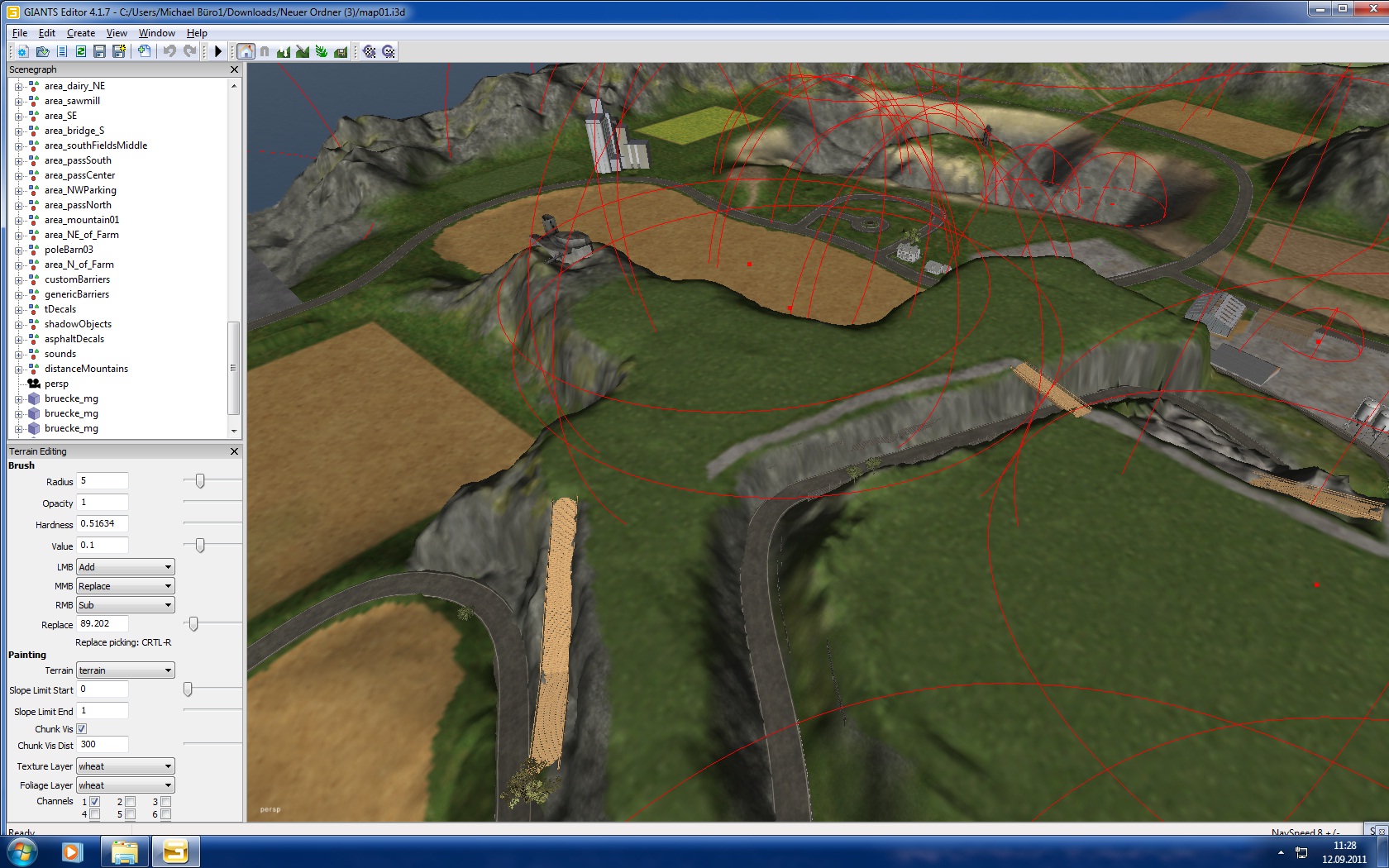The height and width of the screenshot is (868, 1389).
Task: Select the terrain sculpt mode icon
Action: tap(284, 51)
